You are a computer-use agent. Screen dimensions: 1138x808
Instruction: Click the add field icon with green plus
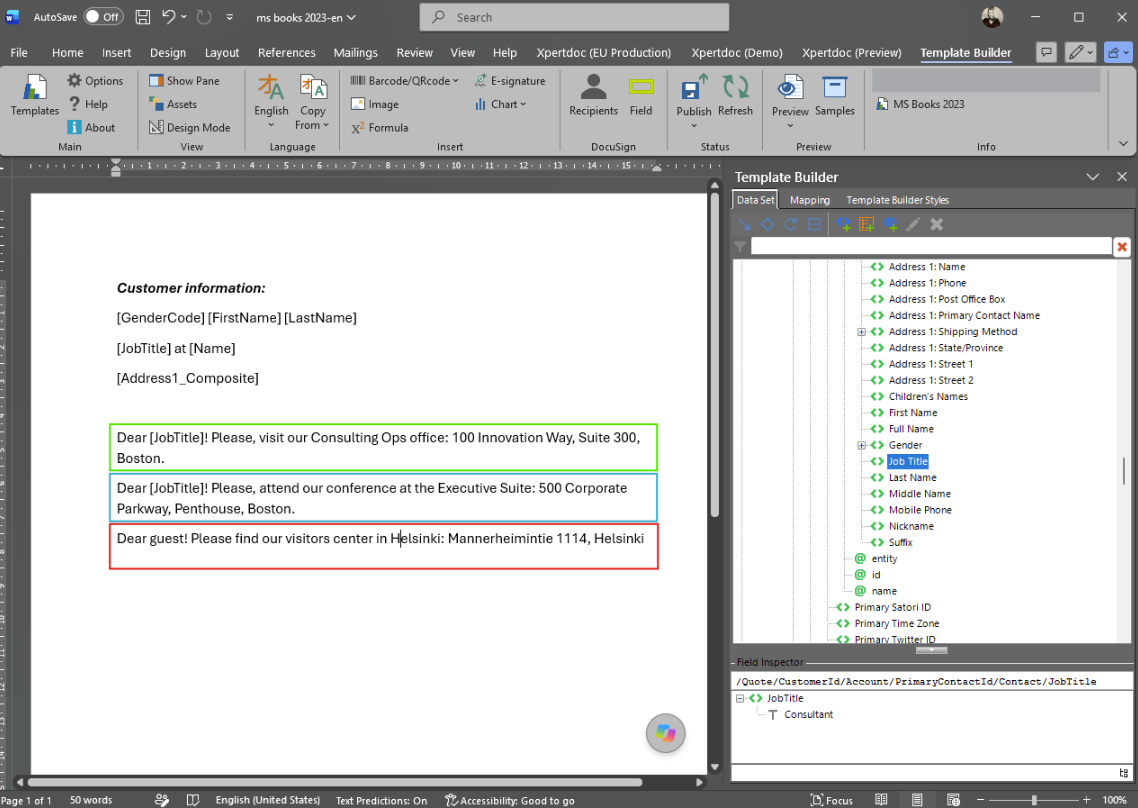coord(843,224)
